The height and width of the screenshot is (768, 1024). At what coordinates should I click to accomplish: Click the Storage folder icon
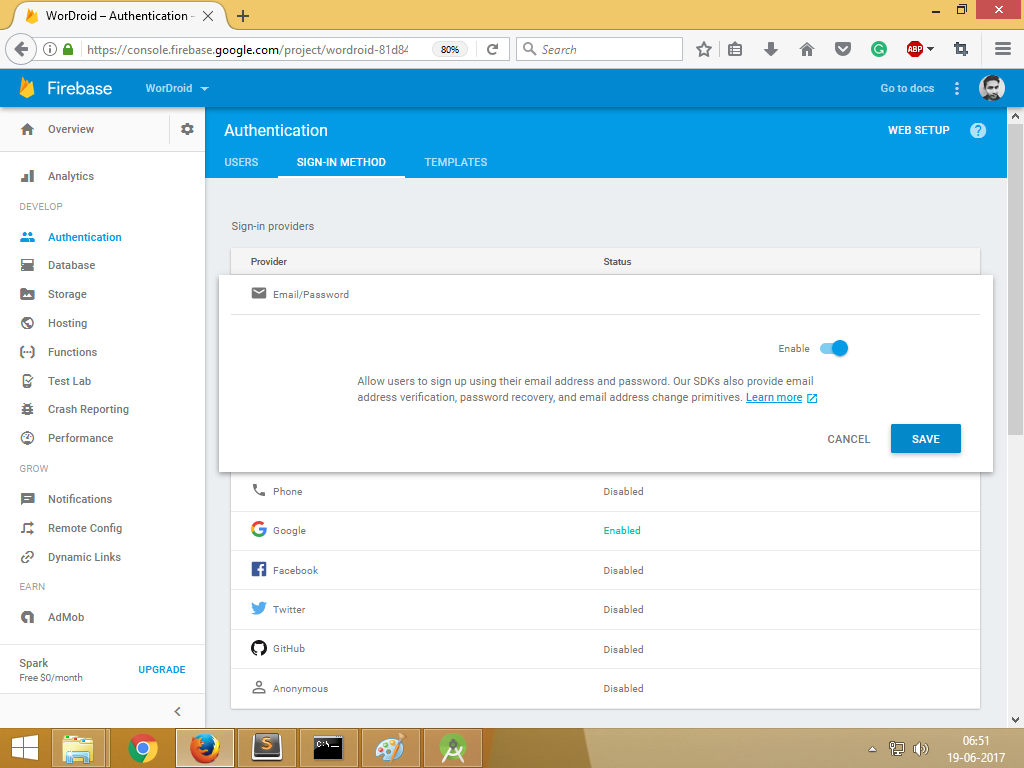pos(27,294)
